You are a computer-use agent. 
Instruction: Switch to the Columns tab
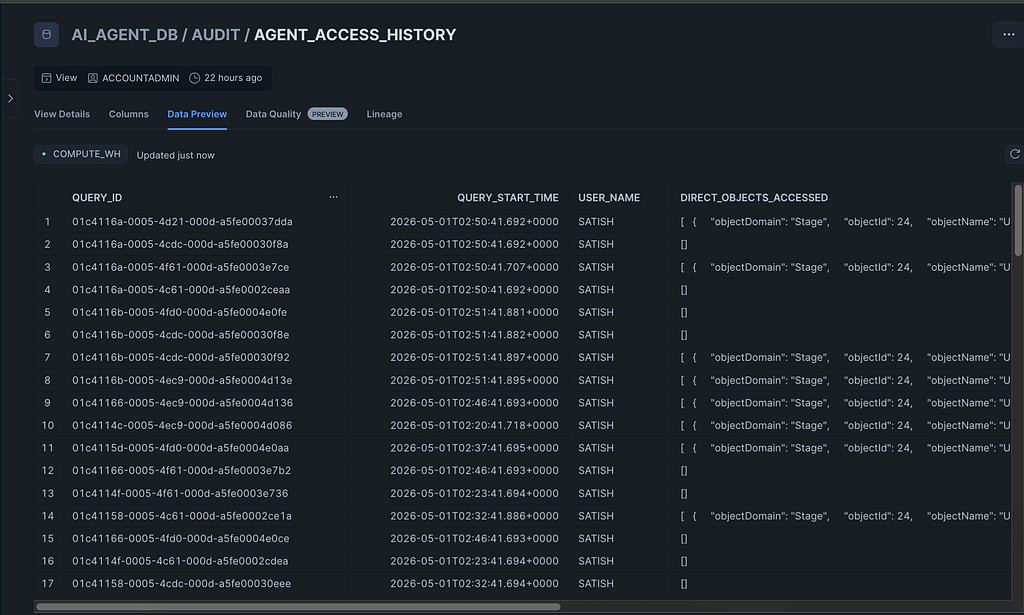(129, 114)
